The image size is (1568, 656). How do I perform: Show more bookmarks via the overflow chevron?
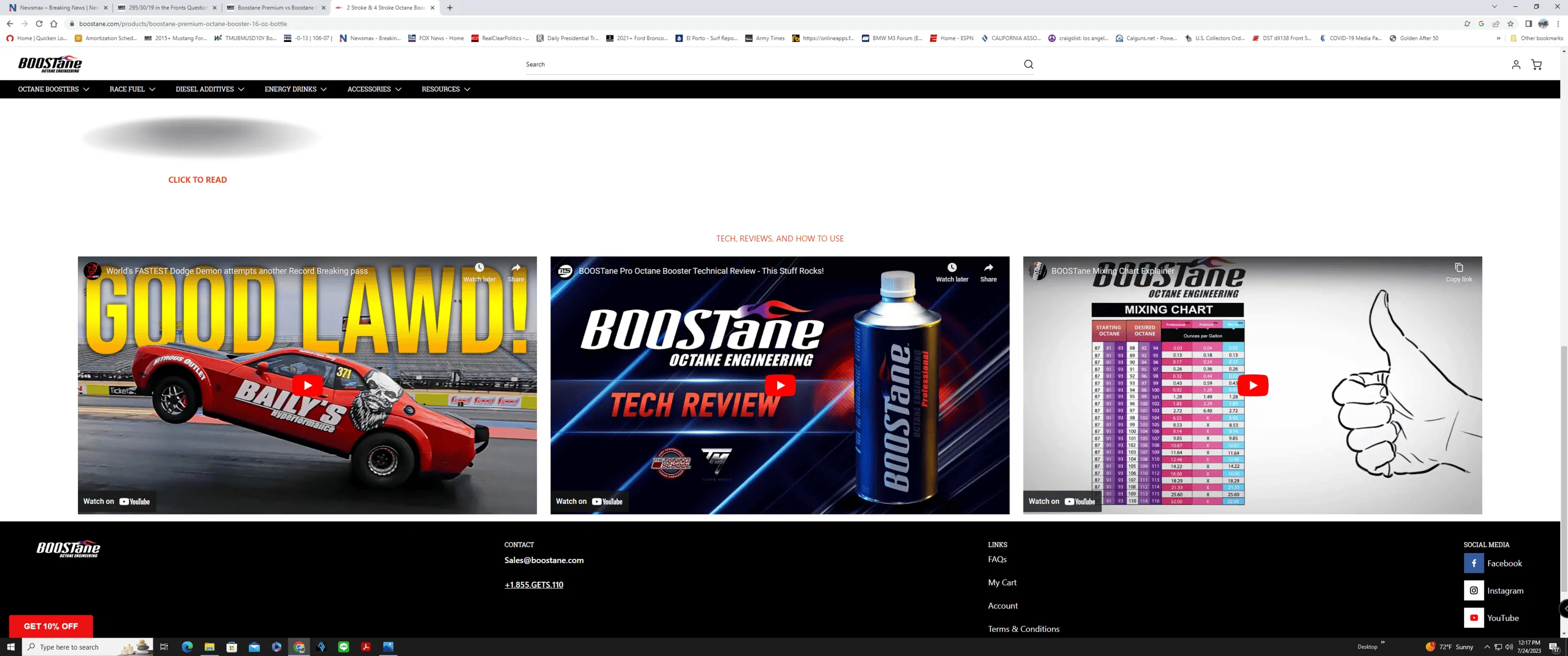coord(1498,38)
